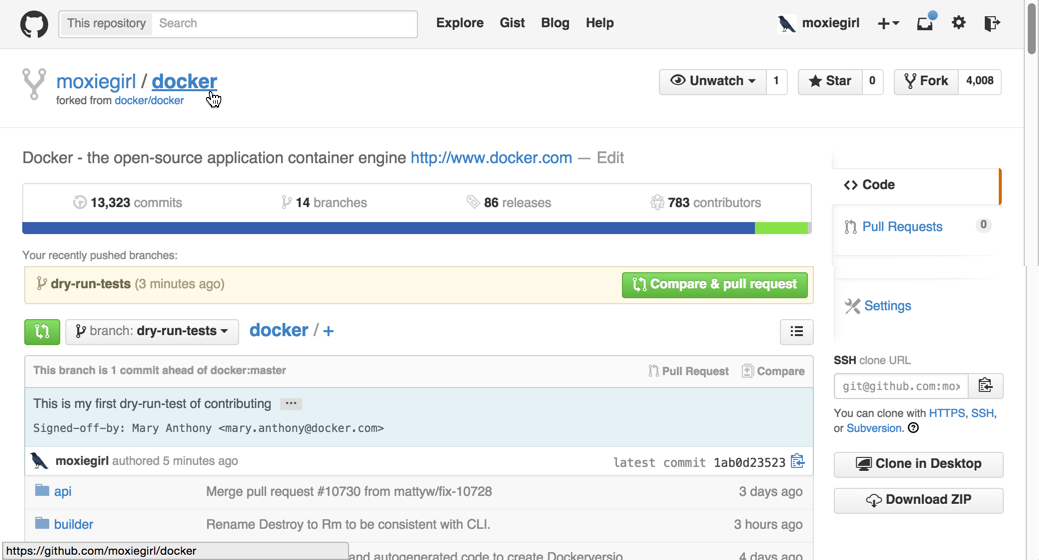Open file list view icon button
1039x560 pixels.
point(796,331)
